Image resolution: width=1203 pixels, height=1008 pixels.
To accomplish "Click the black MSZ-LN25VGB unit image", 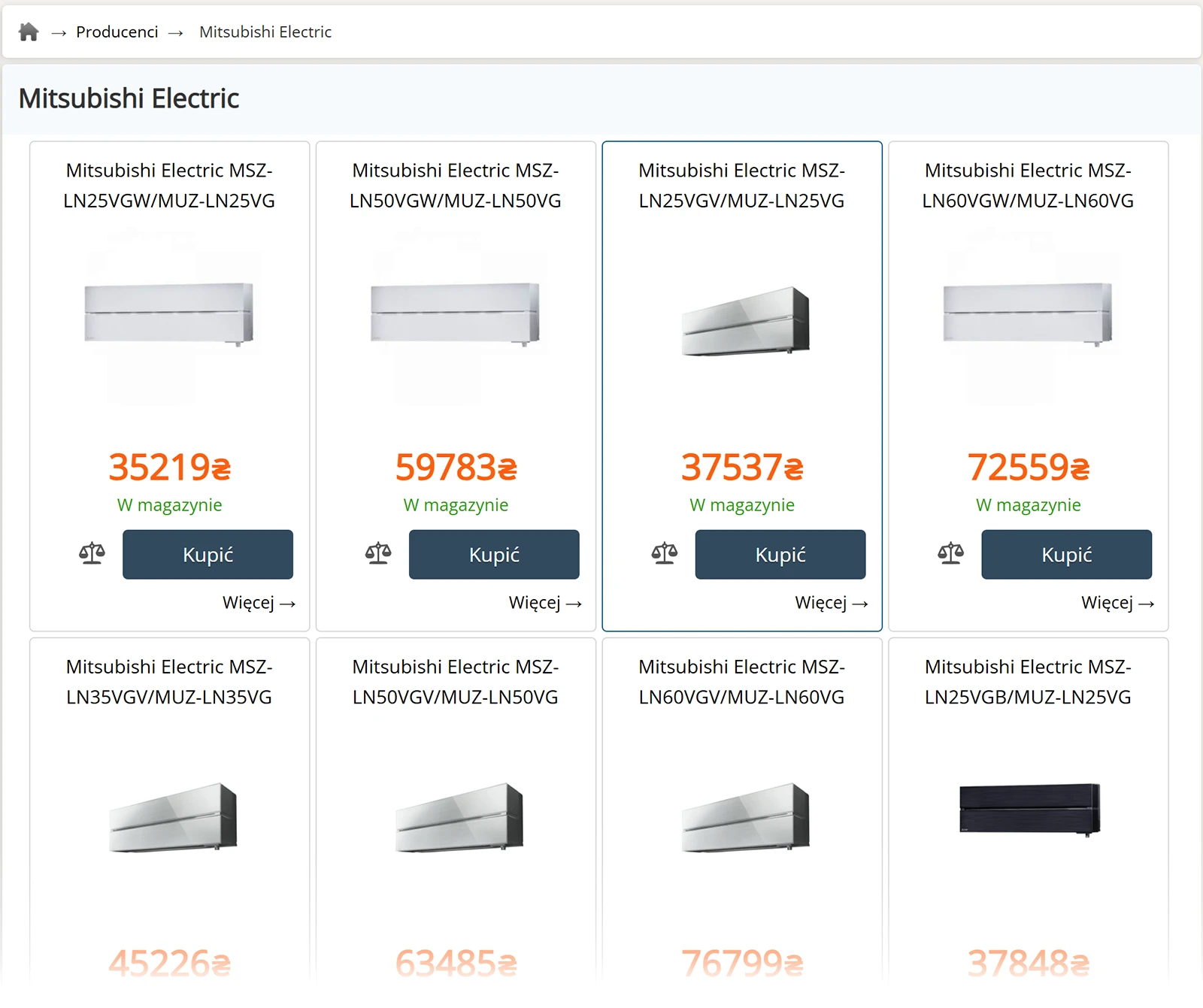I will click(x=1029, y=810).
